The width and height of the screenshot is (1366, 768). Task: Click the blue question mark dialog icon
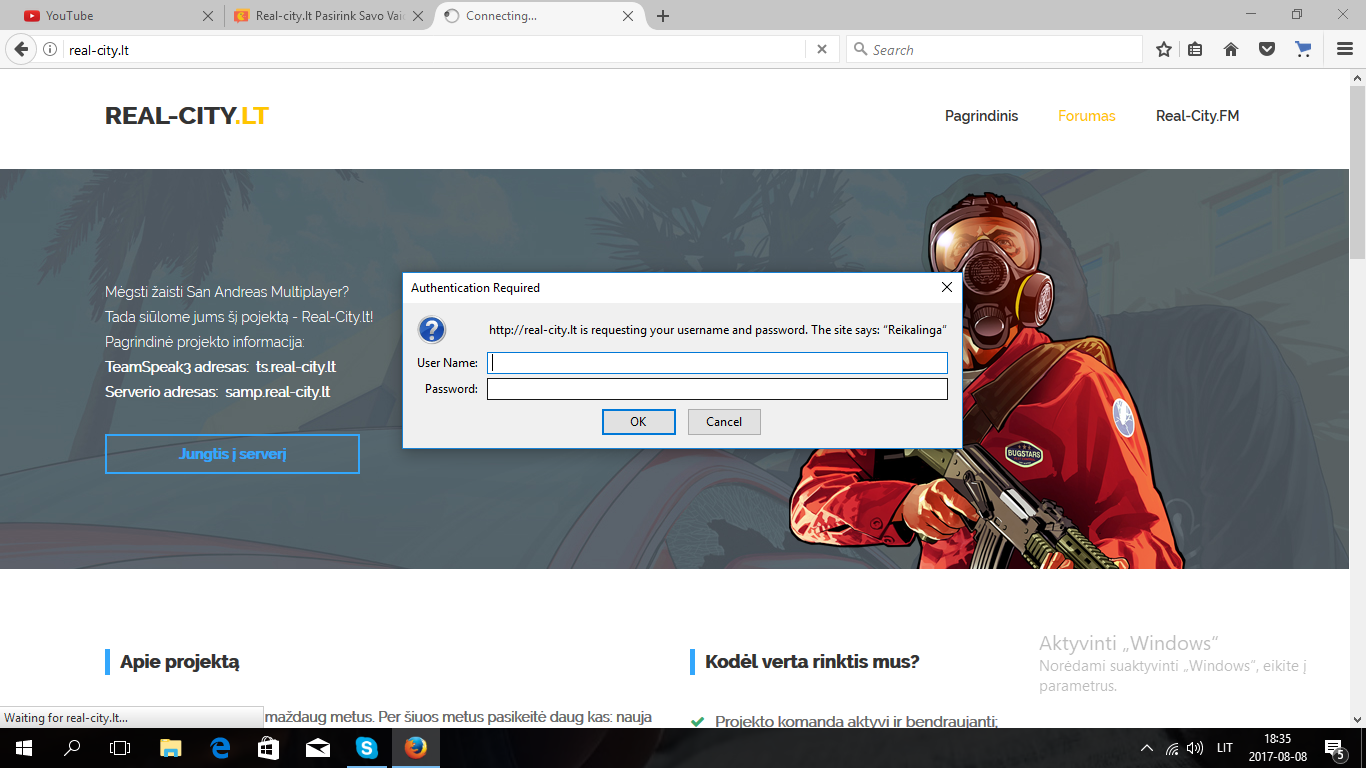[431, 330]
